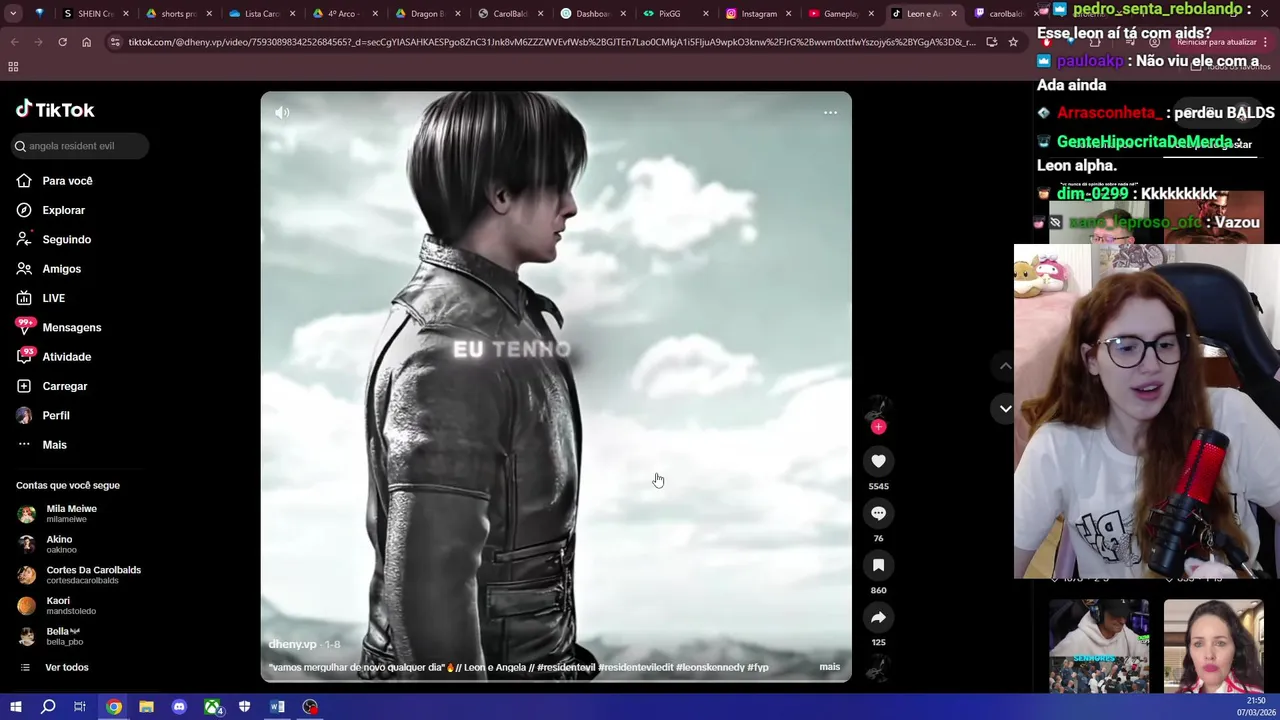Click Carregar to upload a video
Image resolution: width=1280 pixels, height=720 pixels.
pos(64,386)
